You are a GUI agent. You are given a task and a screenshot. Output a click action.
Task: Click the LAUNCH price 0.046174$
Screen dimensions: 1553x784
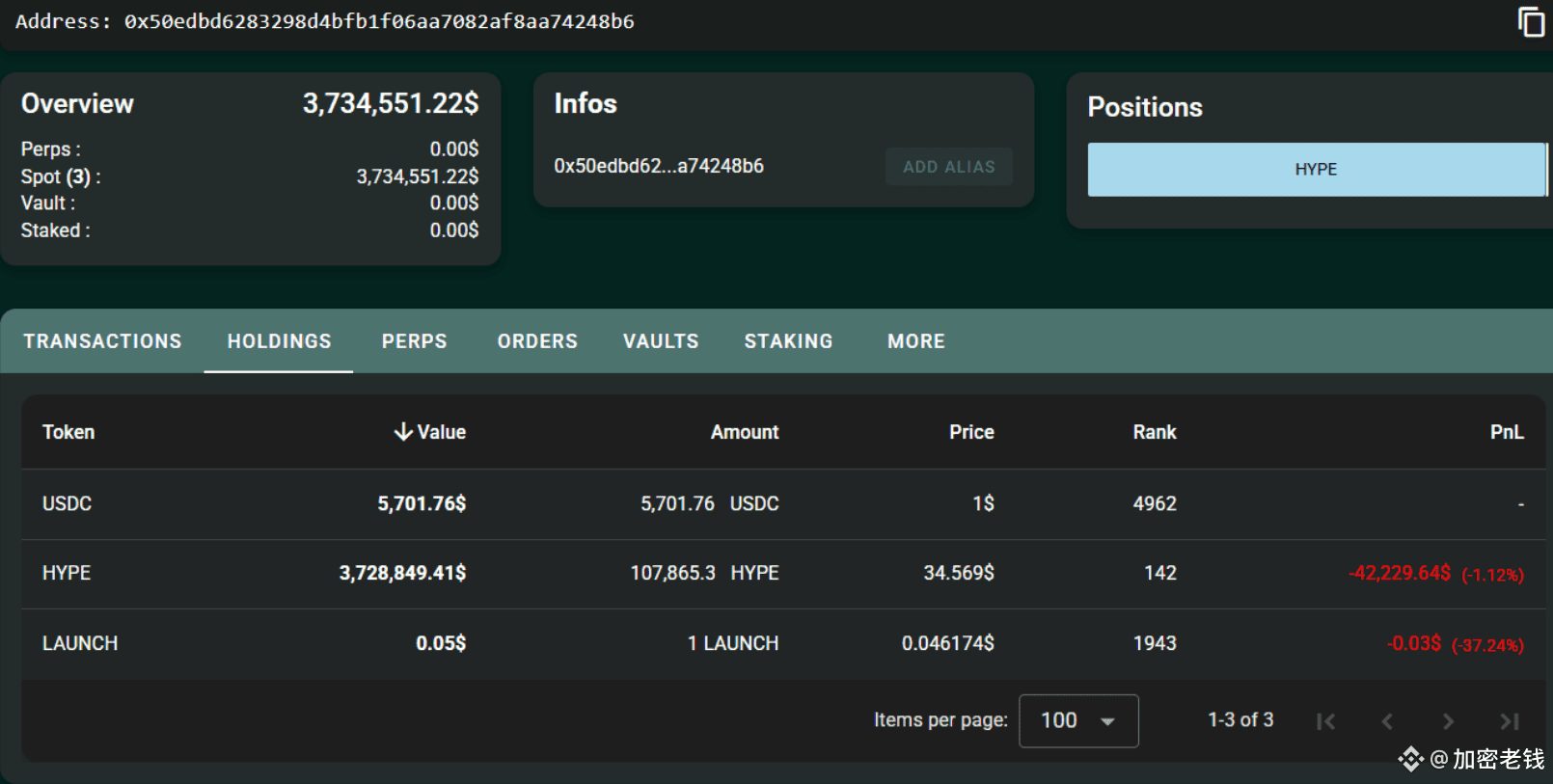pyautogui.click(x=948, y=643)
